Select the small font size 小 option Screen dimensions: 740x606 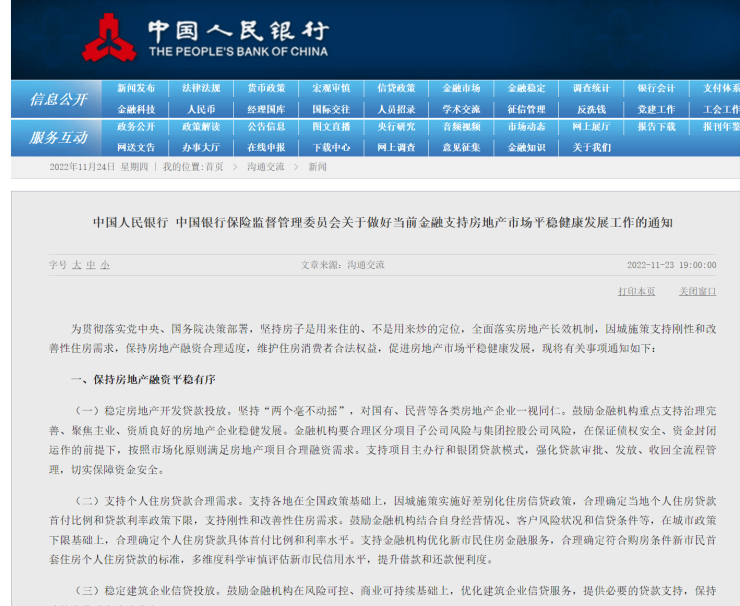click(x=104, y=265)
